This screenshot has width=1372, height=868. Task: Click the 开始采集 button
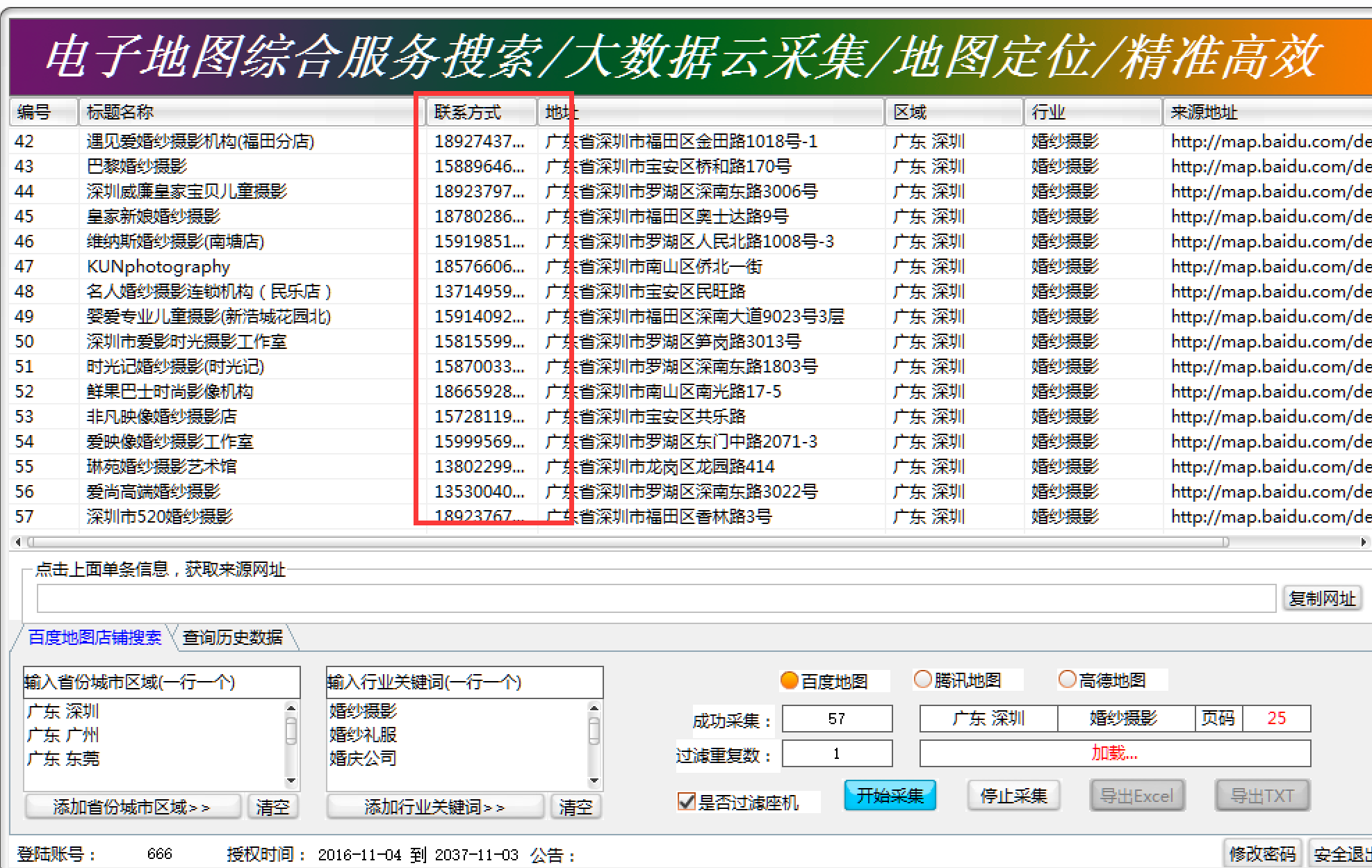pyautogui.click(x=890, y=796)
